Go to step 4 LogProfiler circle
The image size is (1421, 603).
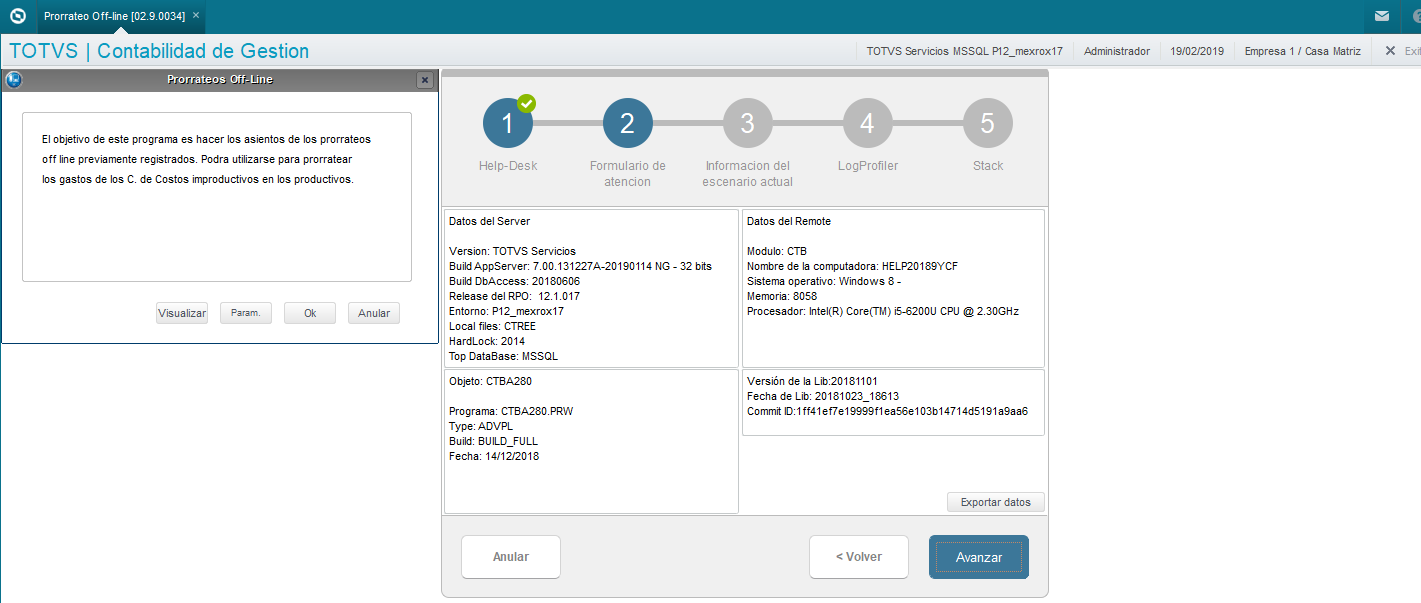pos(868,123)
